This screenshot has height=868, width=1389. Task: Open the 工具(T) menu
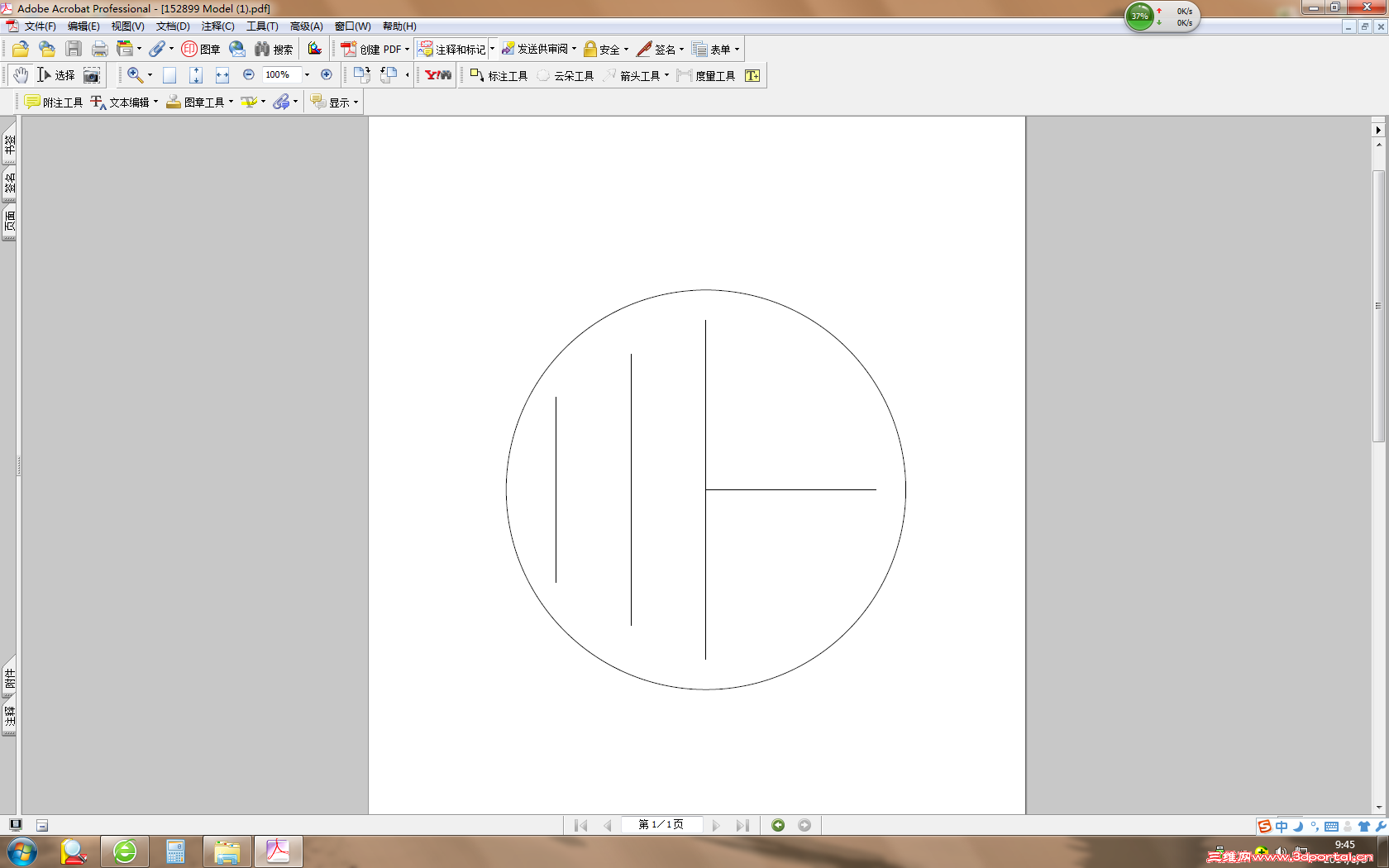262,26
